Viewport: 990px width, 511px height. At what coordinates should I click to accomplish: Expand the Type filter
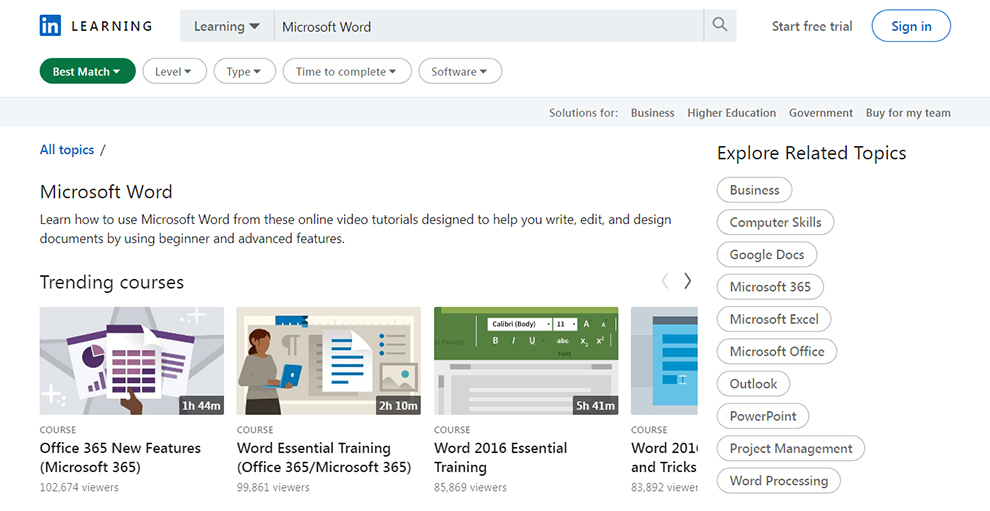tap(244, 71)
